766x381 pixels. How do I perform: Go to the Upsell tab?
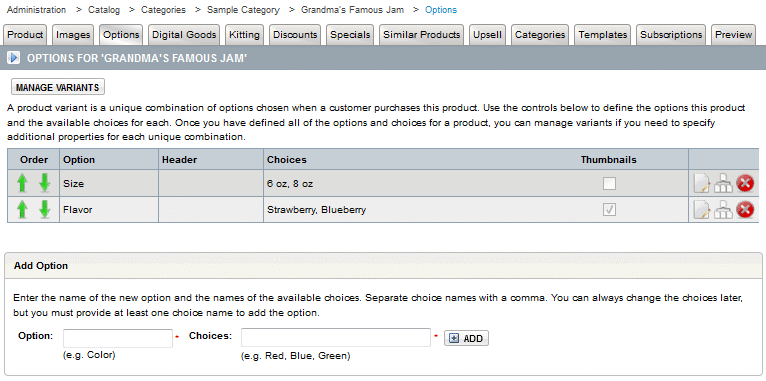(x=488, y=35)
